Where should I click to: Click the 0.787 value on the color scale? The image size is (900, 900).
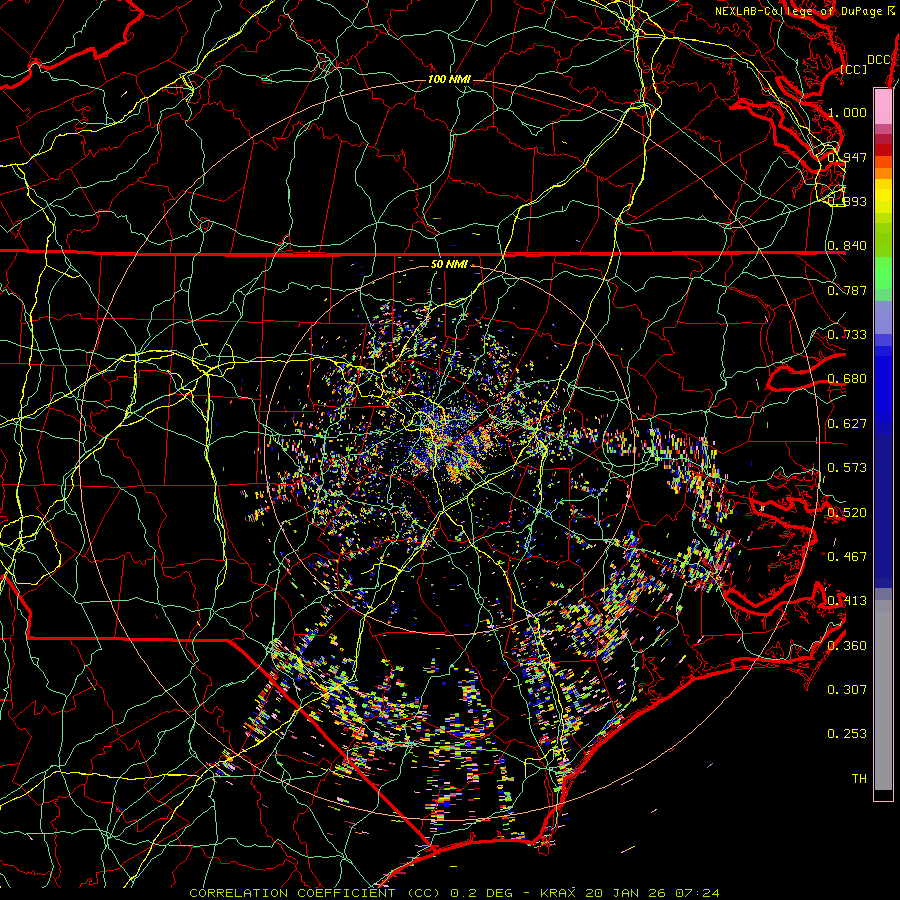[847, 290]
